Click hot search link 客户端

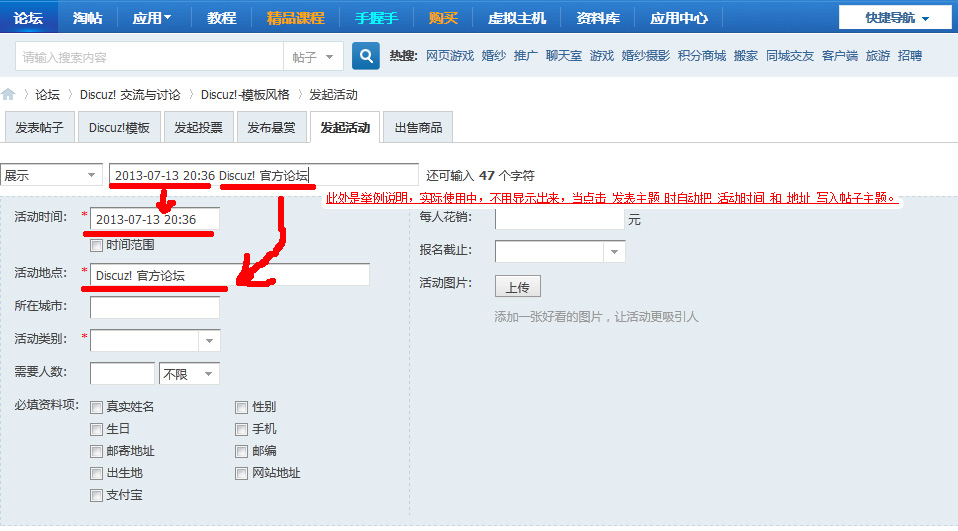(x=839, y=56)
